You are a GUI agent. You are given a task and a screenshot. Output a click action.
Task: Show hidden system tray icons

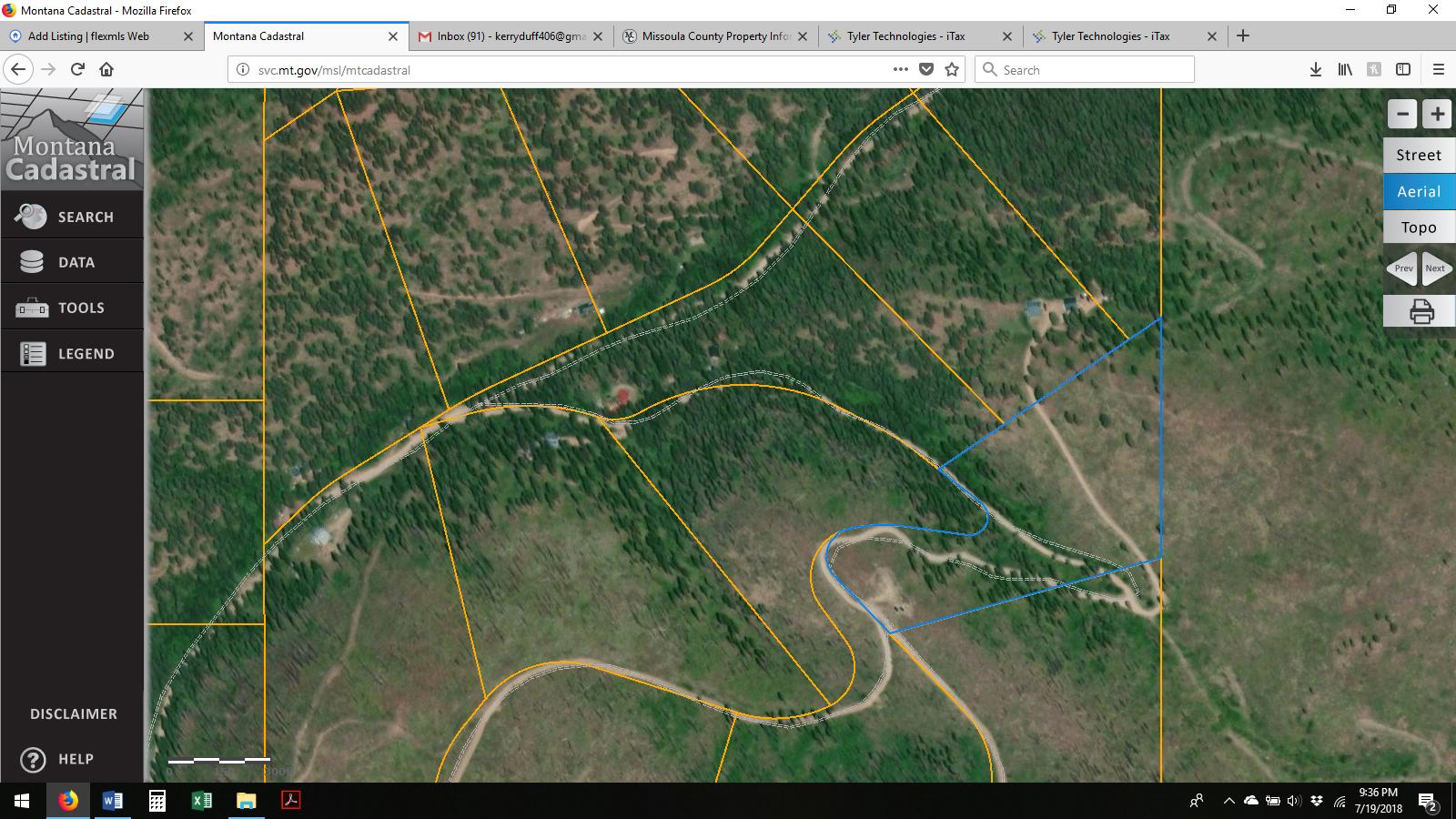tap(1228, 801)
